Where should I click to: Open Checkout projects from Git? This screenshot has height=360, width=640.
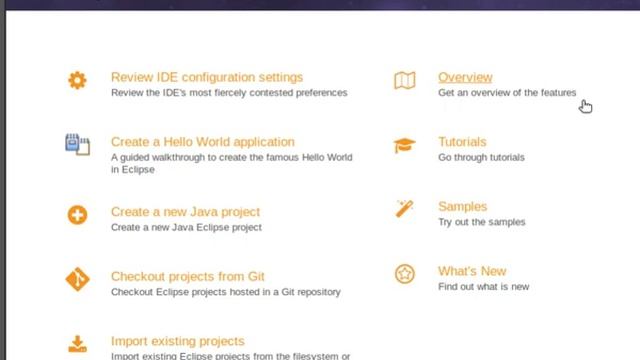(x=188, y=276)
